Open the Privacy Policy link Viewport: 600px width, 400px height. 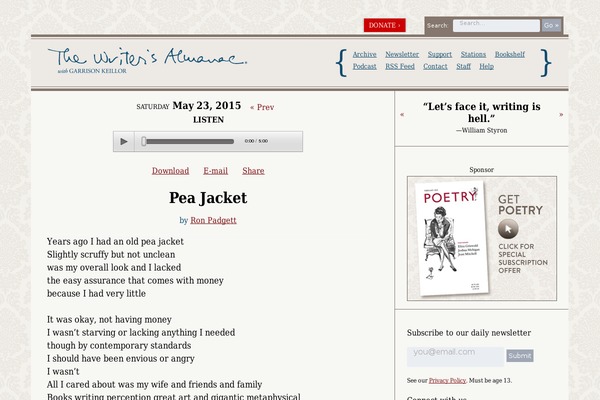[447, 380]
